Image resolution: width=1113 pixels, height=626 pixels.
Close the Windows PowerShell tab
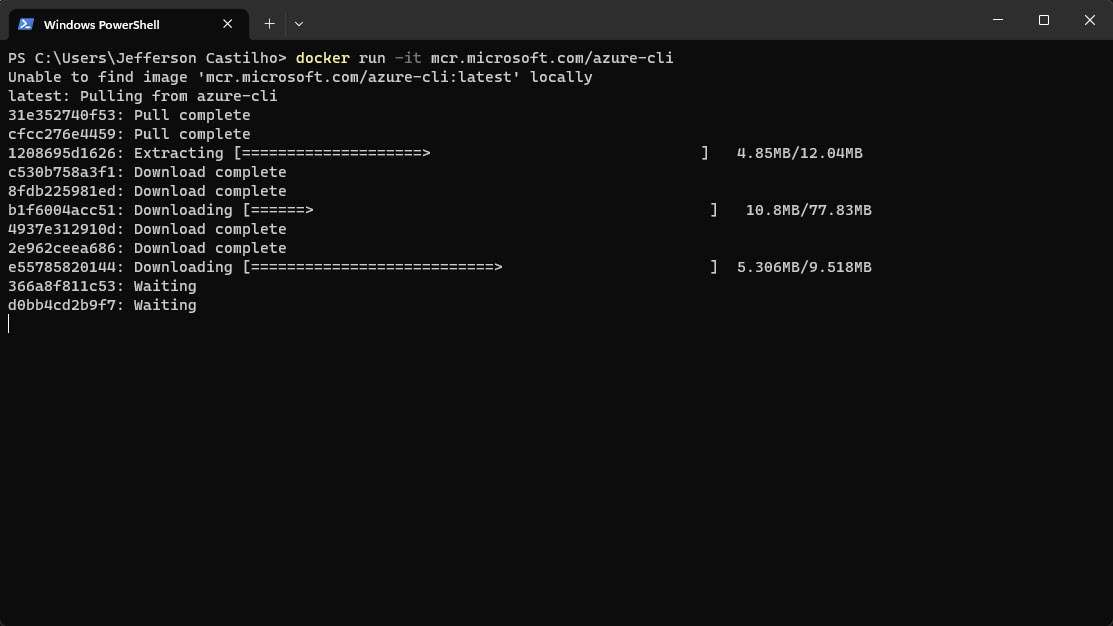[x=227, y=23]
